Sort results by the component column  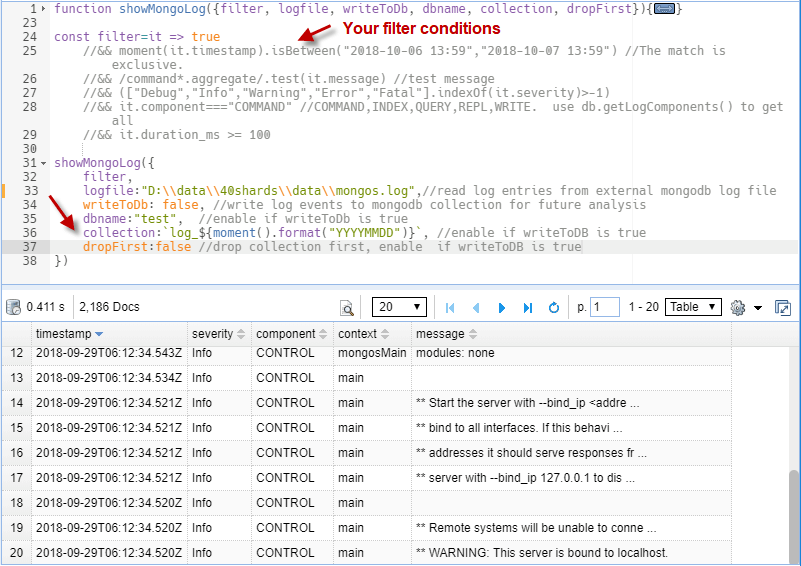(291, 334)
